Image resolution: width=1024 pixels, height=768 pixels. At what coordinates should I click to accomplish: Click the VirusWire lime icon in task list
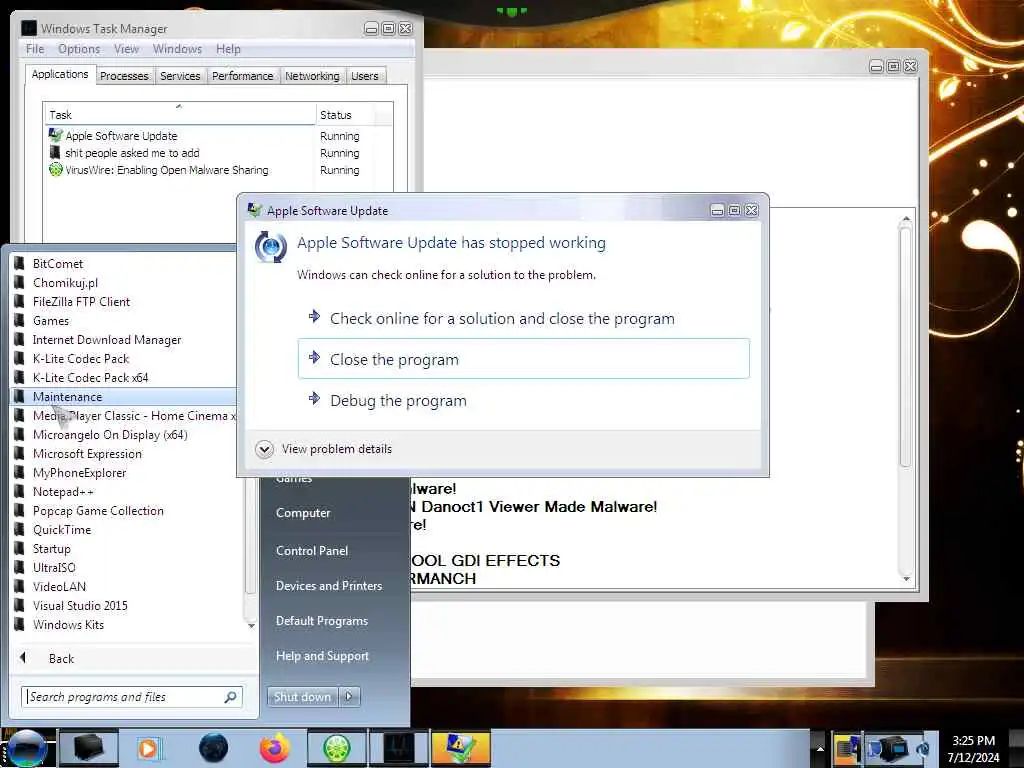click(x=56, y=170)
